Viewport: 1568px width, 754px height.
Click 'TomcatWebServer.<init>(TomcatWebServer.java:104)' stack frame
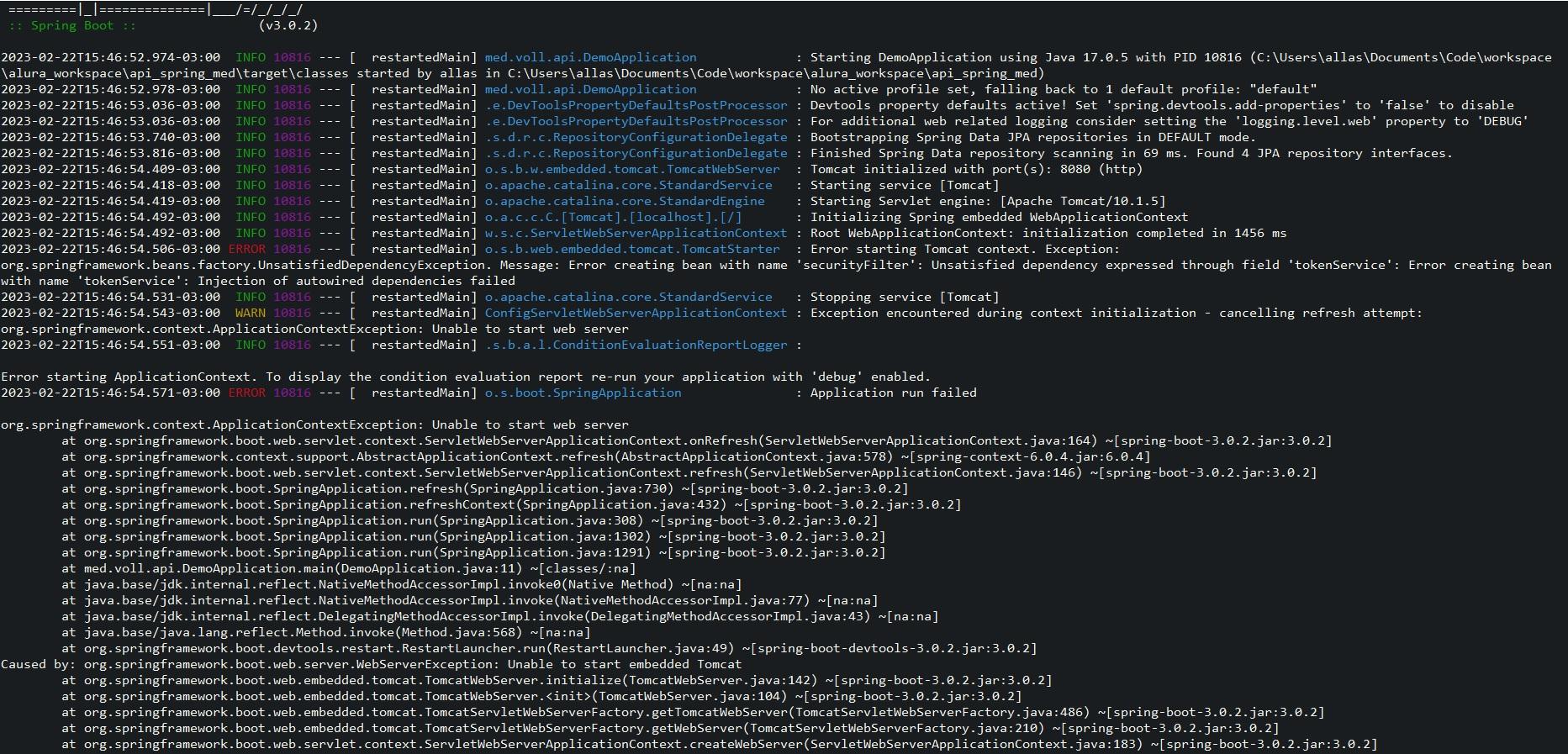(x=541, y=696)
